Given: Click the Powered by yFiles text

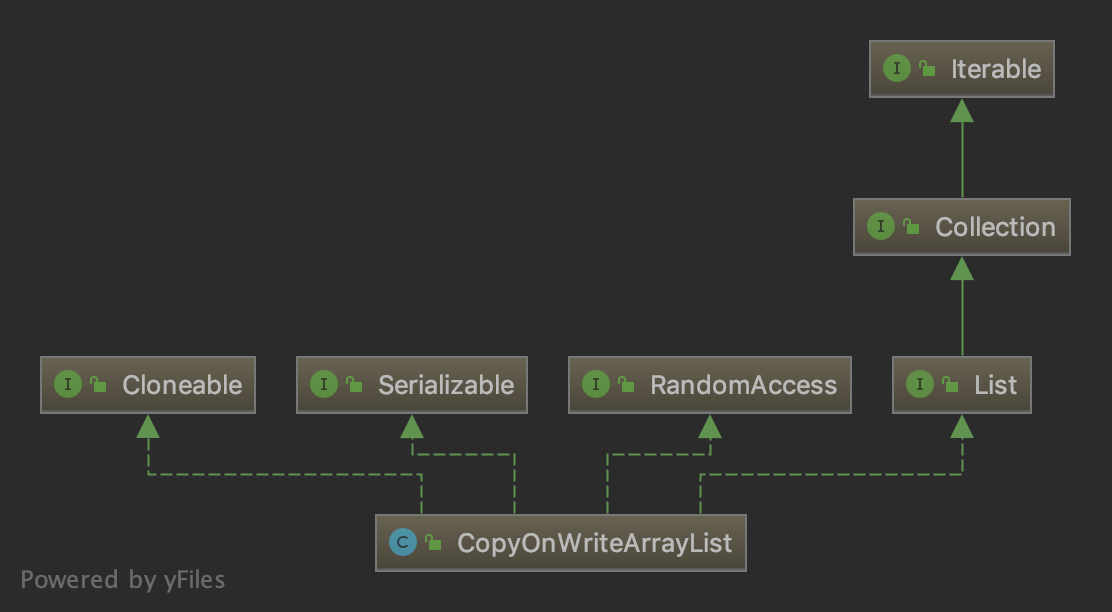Looking at the screenshot, I should click(123, 580).
